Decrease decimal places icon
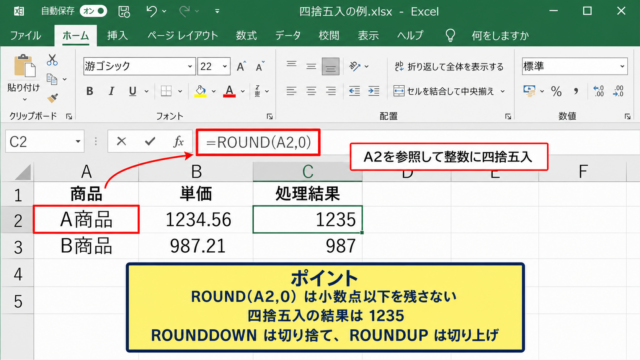This screenshot has height=360, width=640. coord(618,91)
